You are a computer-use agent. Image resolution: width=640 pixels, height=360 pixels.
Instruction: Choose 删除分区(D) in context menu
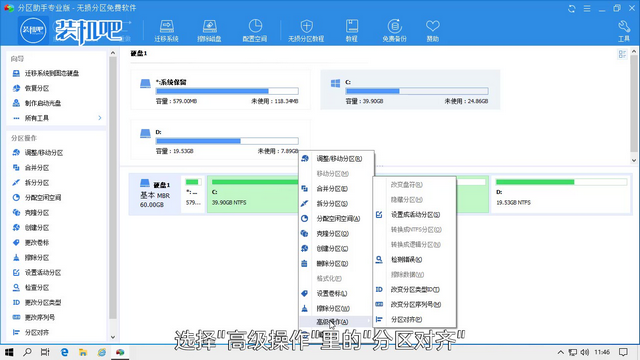click(x=336, y=263)
